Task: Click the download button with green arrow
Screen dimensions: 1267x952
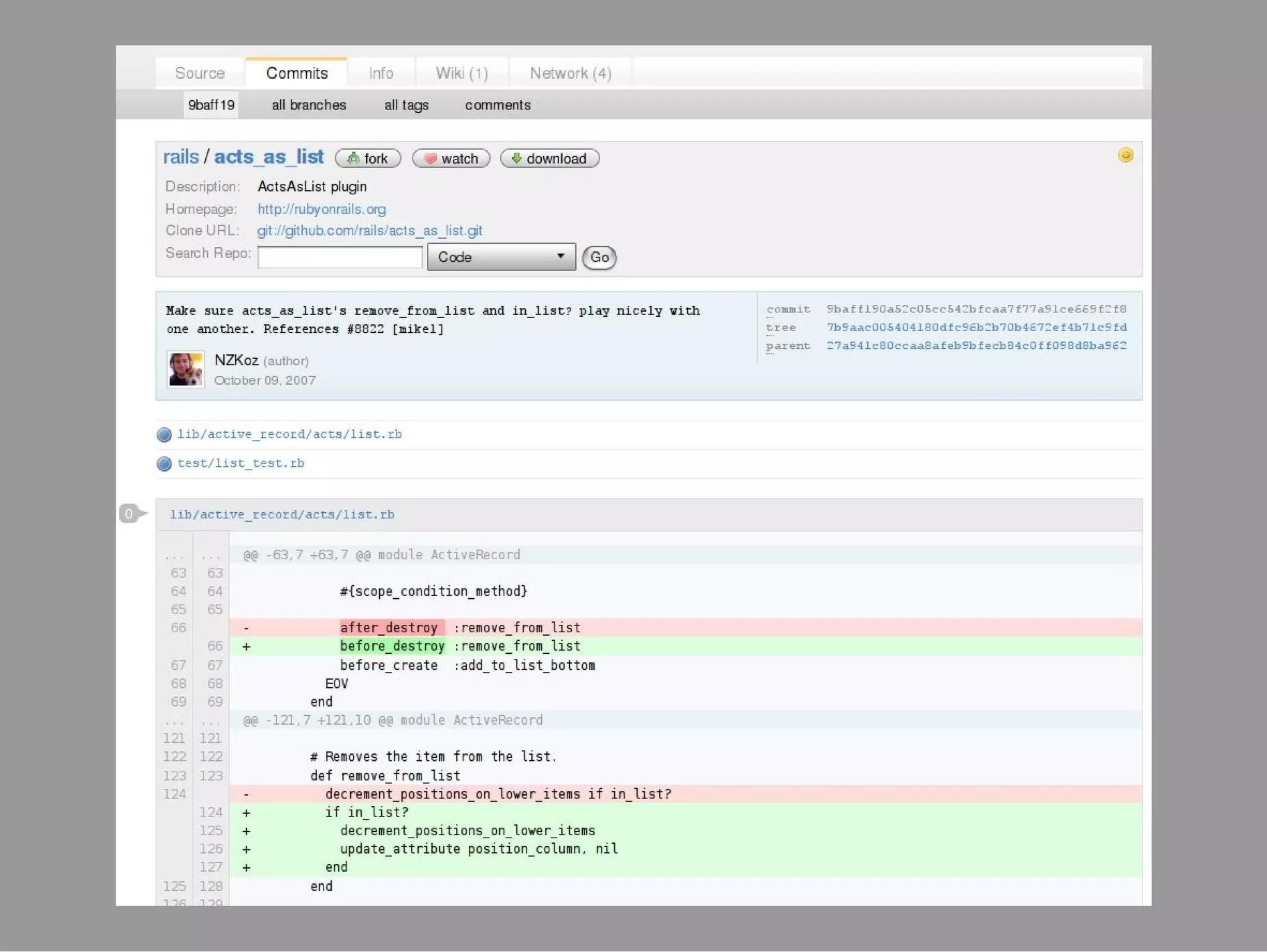Action: pyautogui.click(x=549, y=159)
